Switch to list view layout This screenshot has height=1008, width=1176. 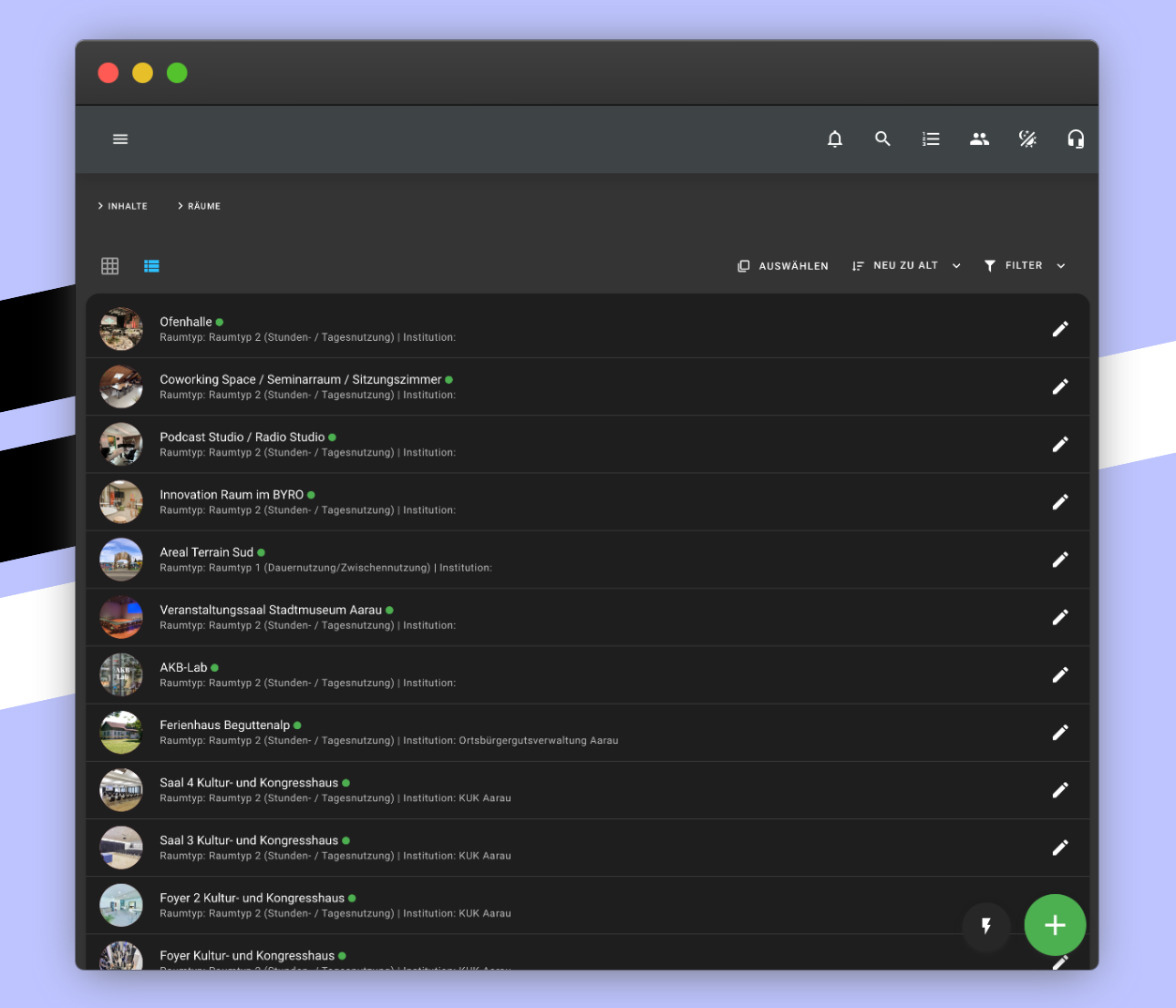pyautogui.click(x=151, y=265)
